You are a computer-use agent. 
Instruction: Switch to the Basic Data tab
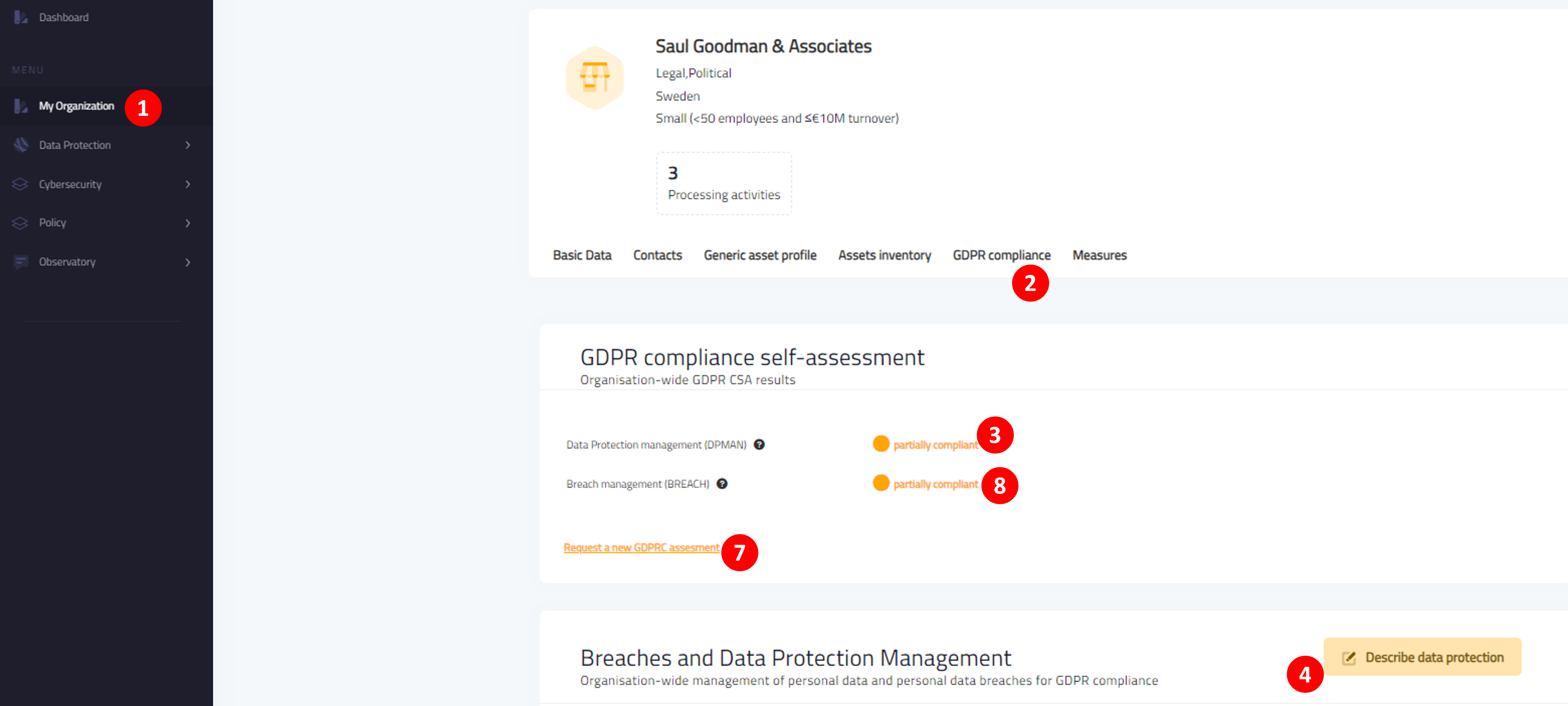582,255
